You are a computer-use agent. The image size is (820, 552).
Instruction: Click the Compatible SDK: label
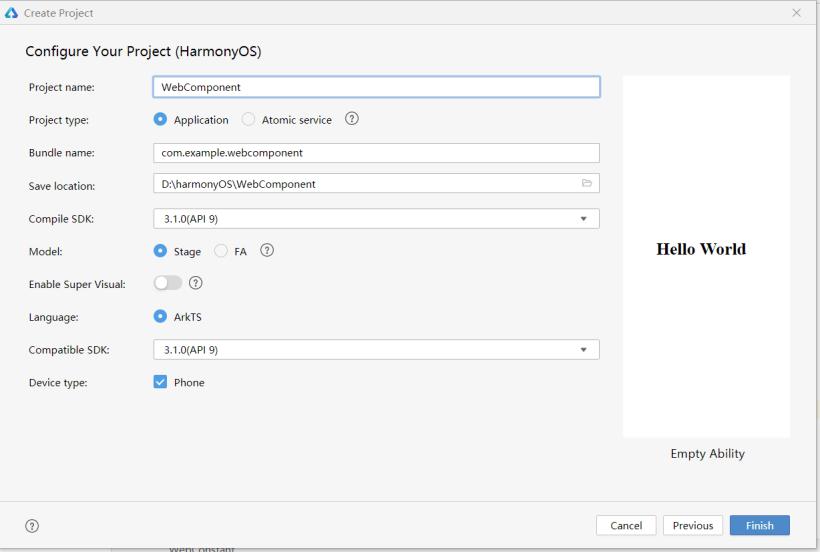[x=69, y=350]
